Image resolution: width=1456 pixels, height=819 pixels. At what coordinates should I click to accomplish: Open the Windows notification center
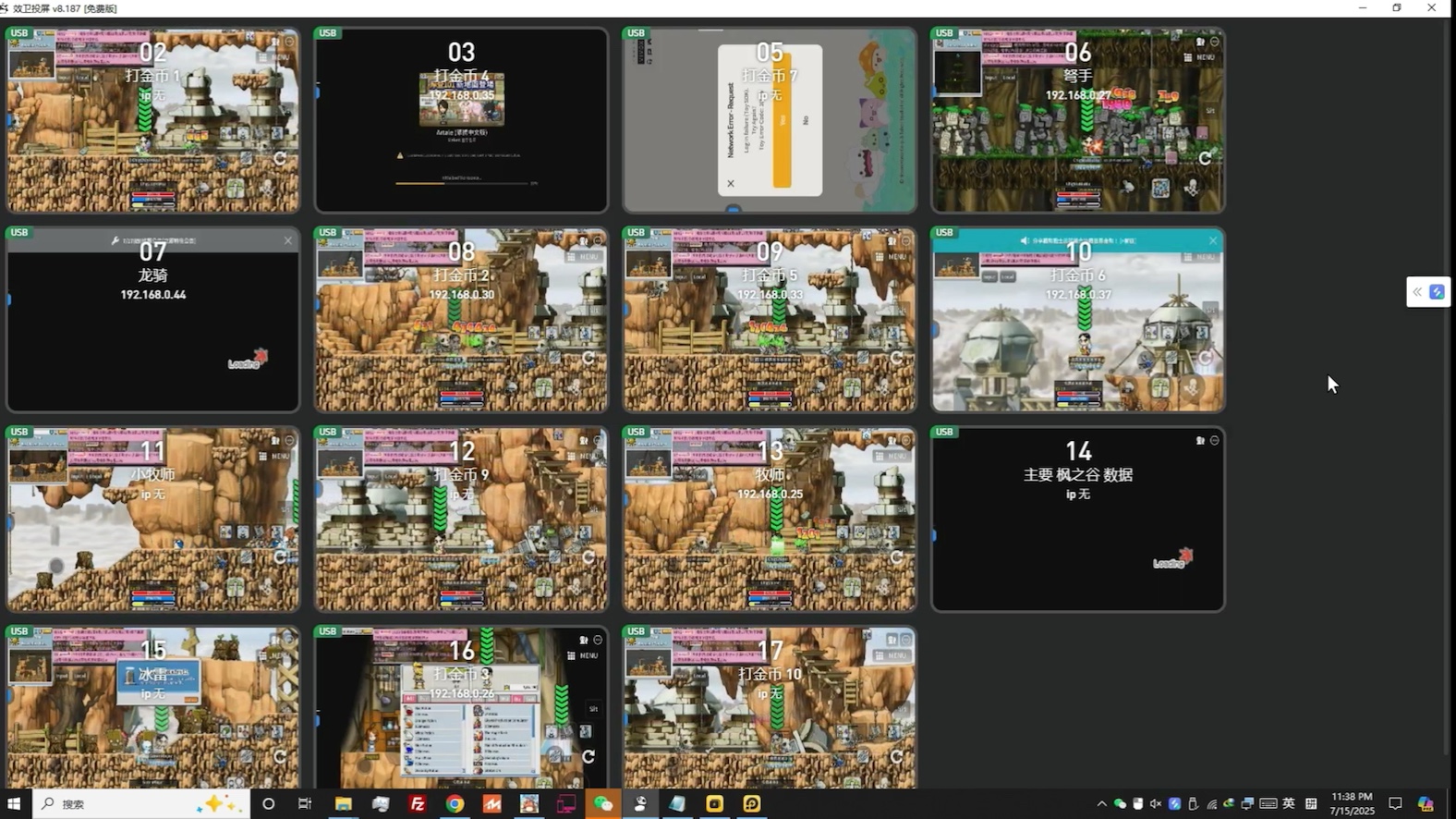tap(1395, 804)
